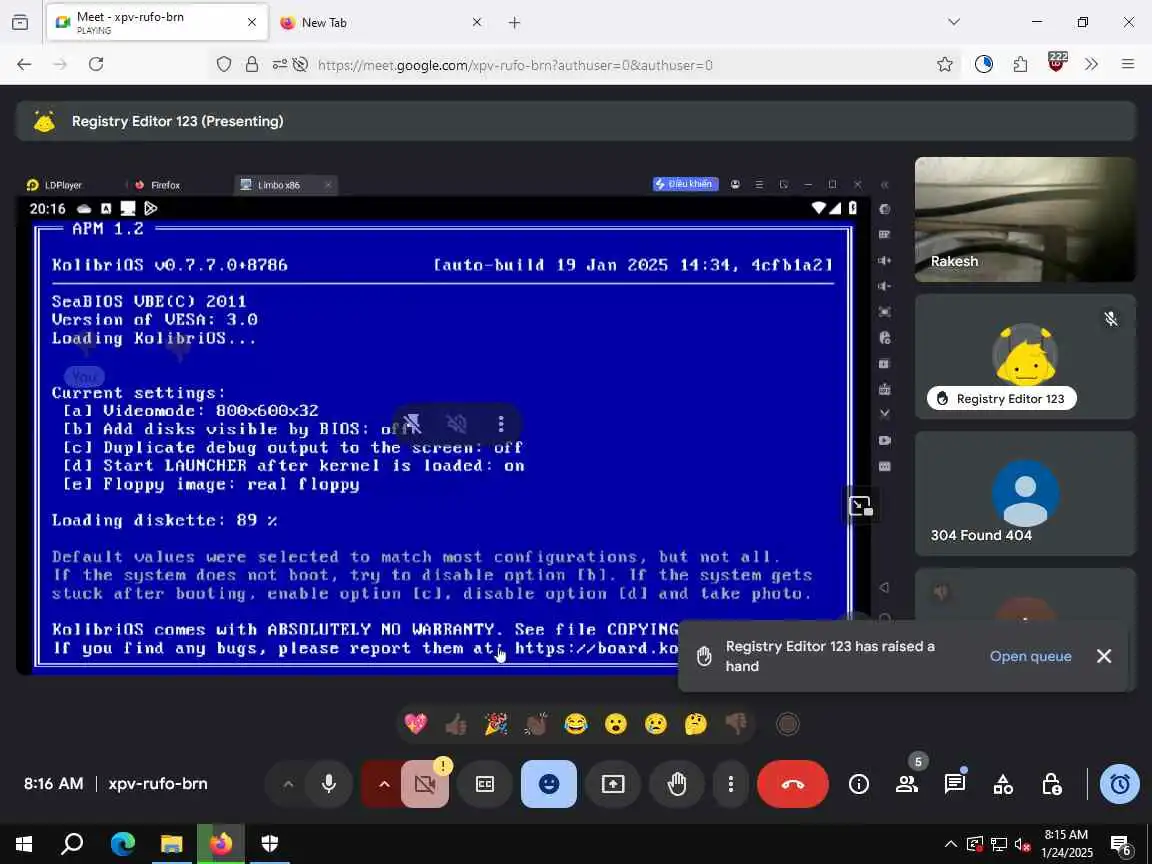Show the people participants panel
The height and width of the screenshot is (864, 1152).
click(x=907, y=784)
